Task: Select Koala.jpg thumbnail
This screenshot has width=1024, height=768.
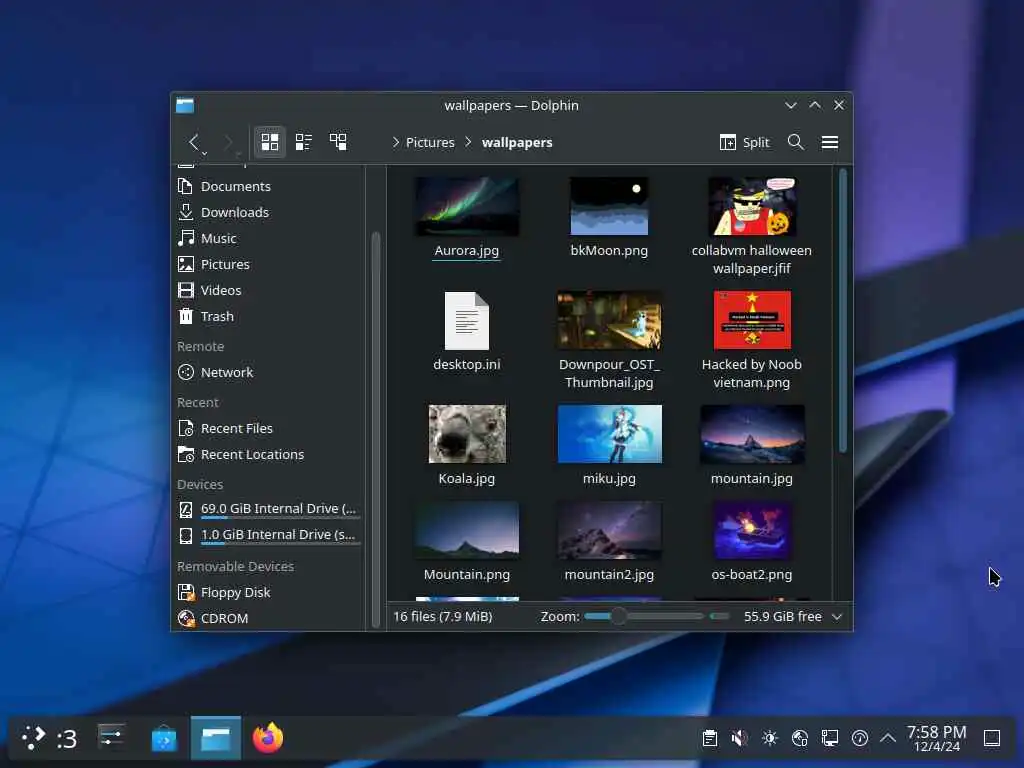Action: point(467,434)
